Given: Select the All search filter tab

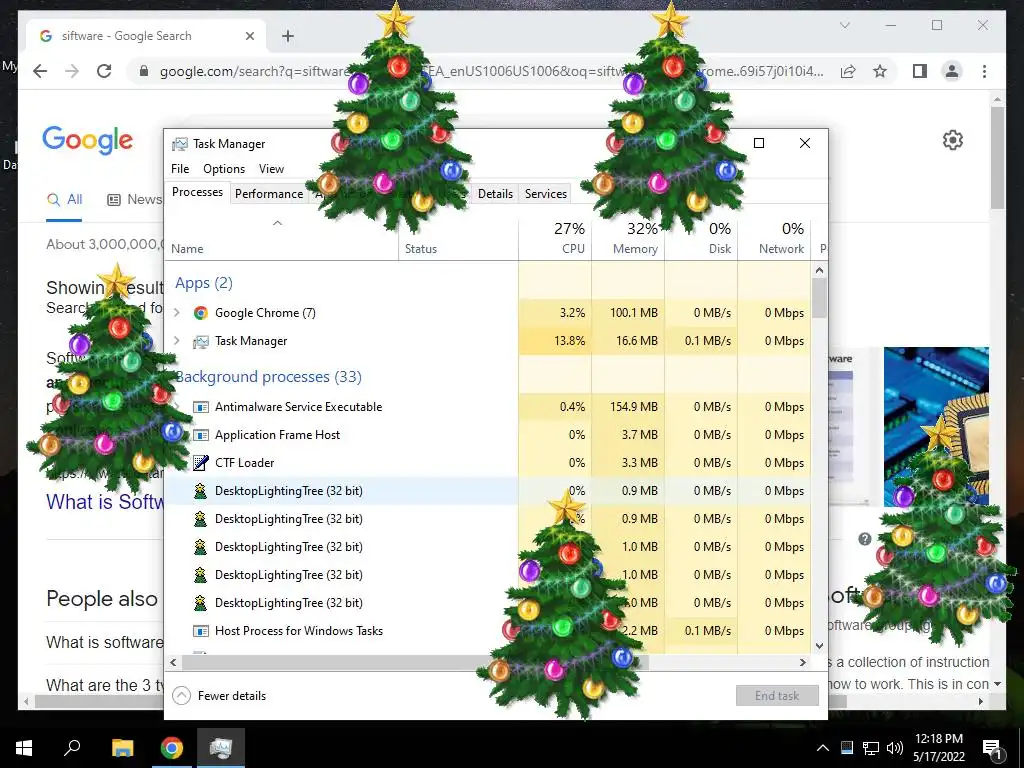Looking at the screenshot, I should click(x=64, y=200).
